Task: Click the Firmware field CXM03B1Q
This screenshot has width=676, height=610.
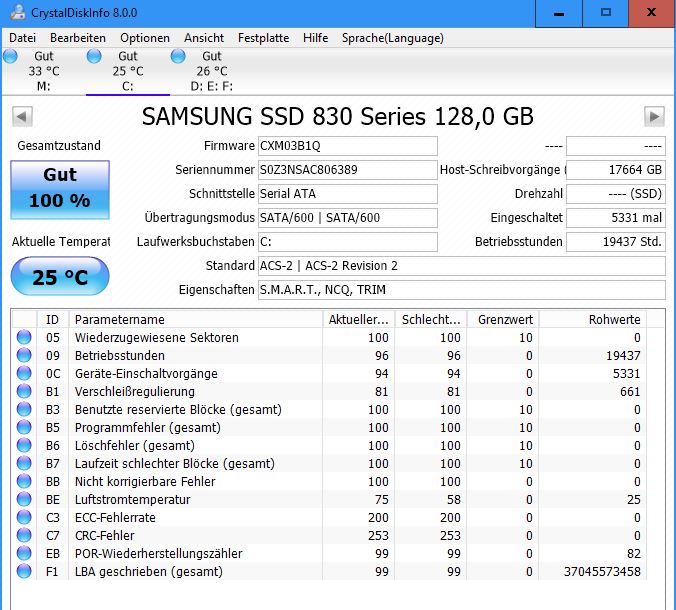Action: pyautogui.click(x=347, y=146)
